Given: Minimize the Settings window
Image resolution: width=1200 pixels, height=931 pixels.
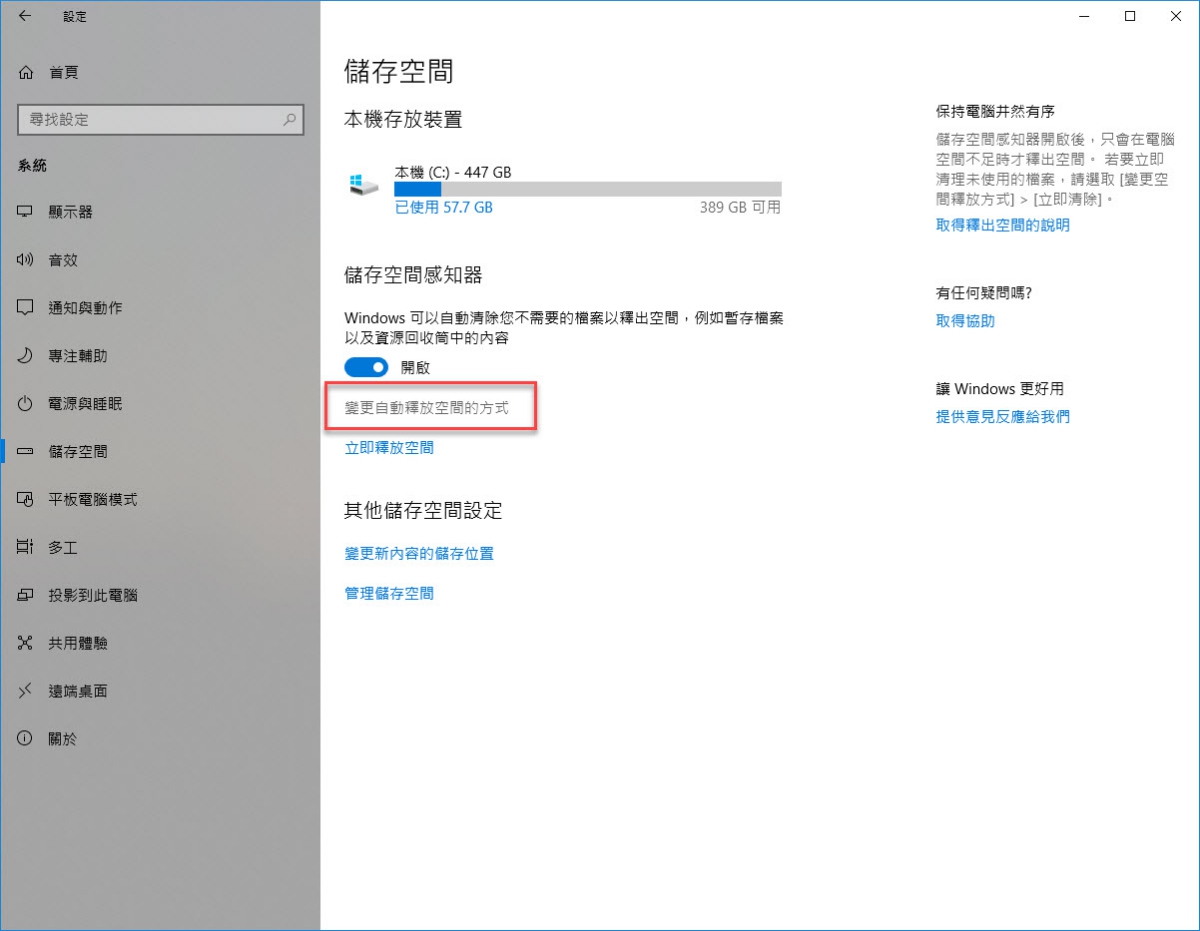Looking at the screenshot, I should pos(1083,16).
